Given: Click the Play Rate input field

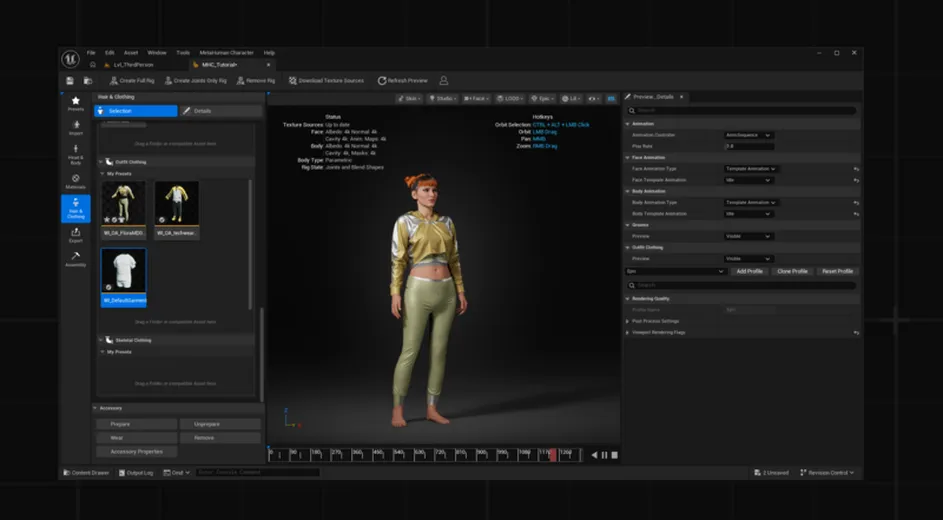Looking at the screenshot, I should click(749, 146).
